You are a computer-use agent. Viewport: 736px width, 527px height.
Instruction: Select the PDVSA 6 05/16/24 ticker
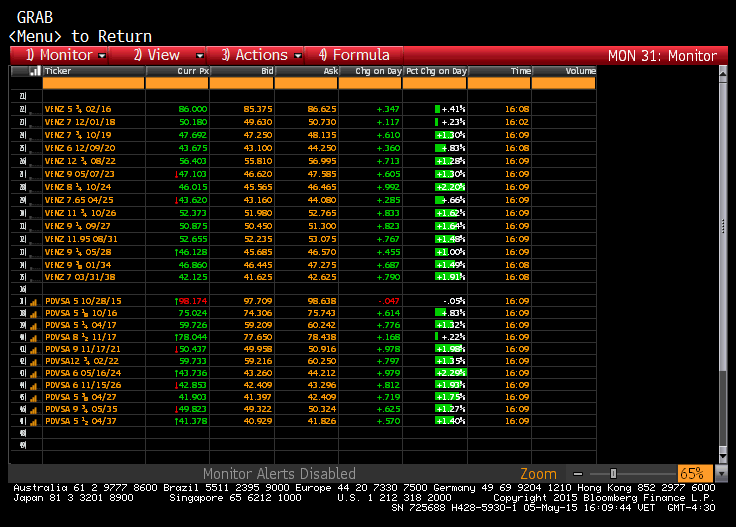point(83,373)
